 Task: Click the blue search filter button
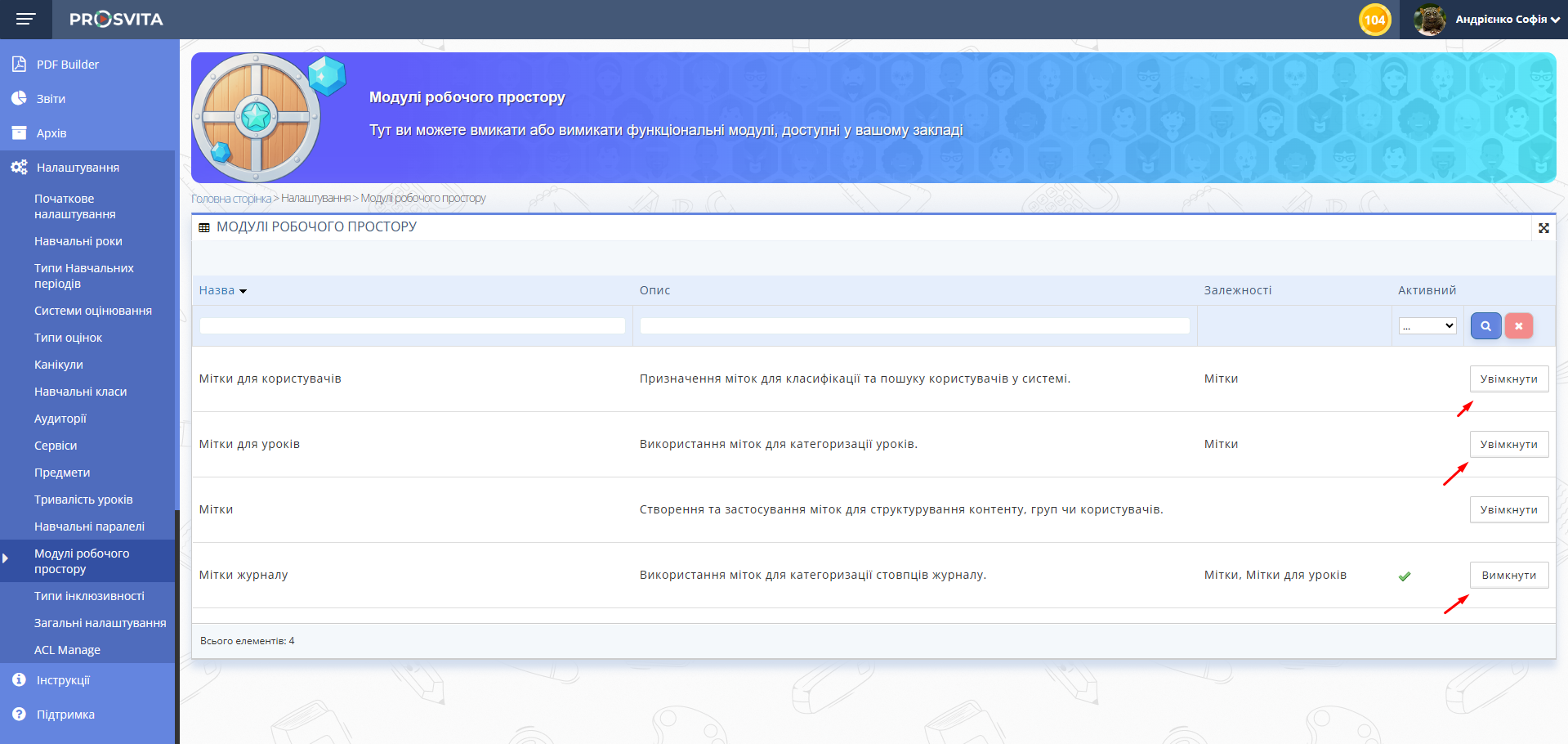[1485, 325]
